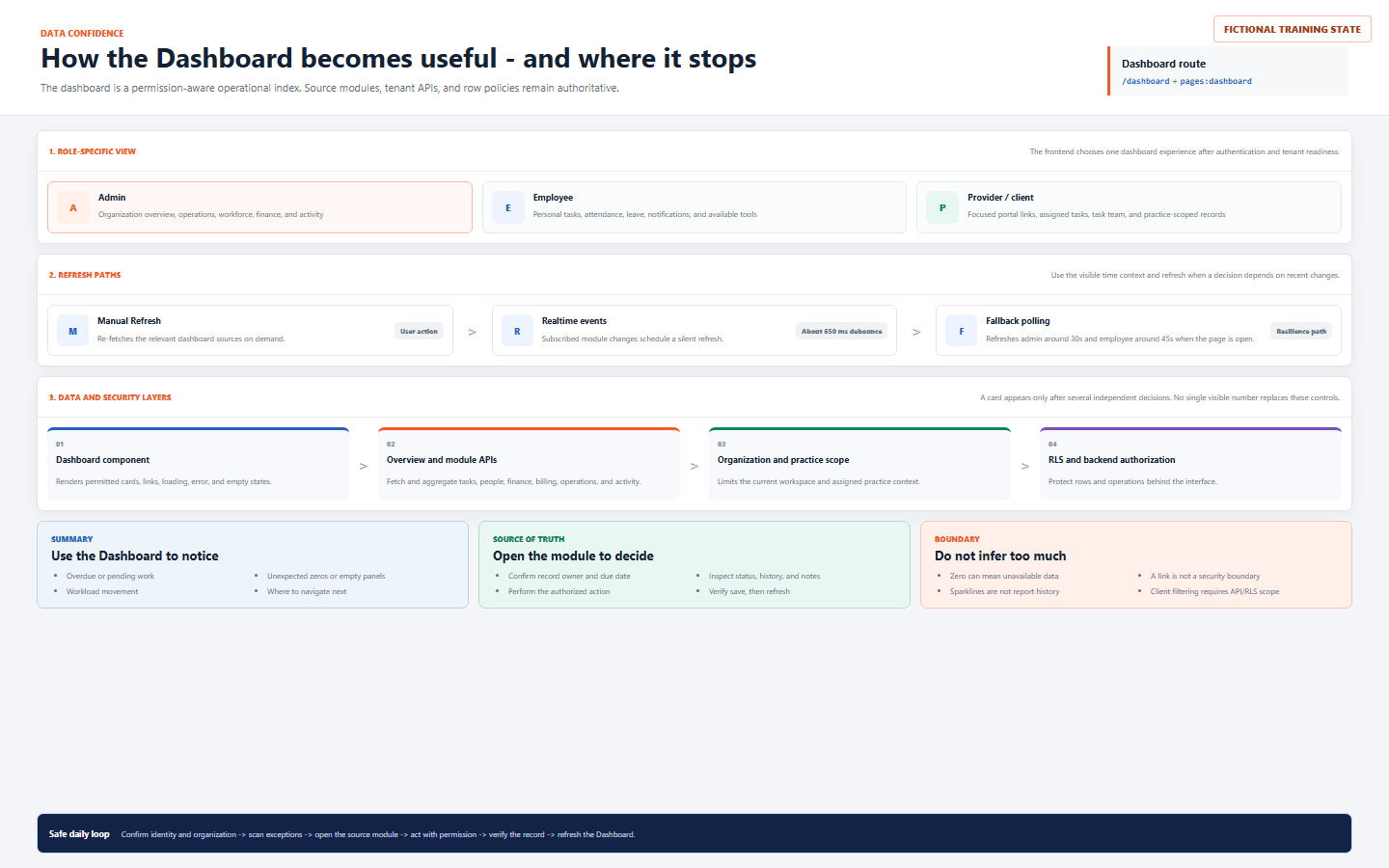Click the chevron after Dashboard component card
1389x868 pixels.
[x=364, y=466]
